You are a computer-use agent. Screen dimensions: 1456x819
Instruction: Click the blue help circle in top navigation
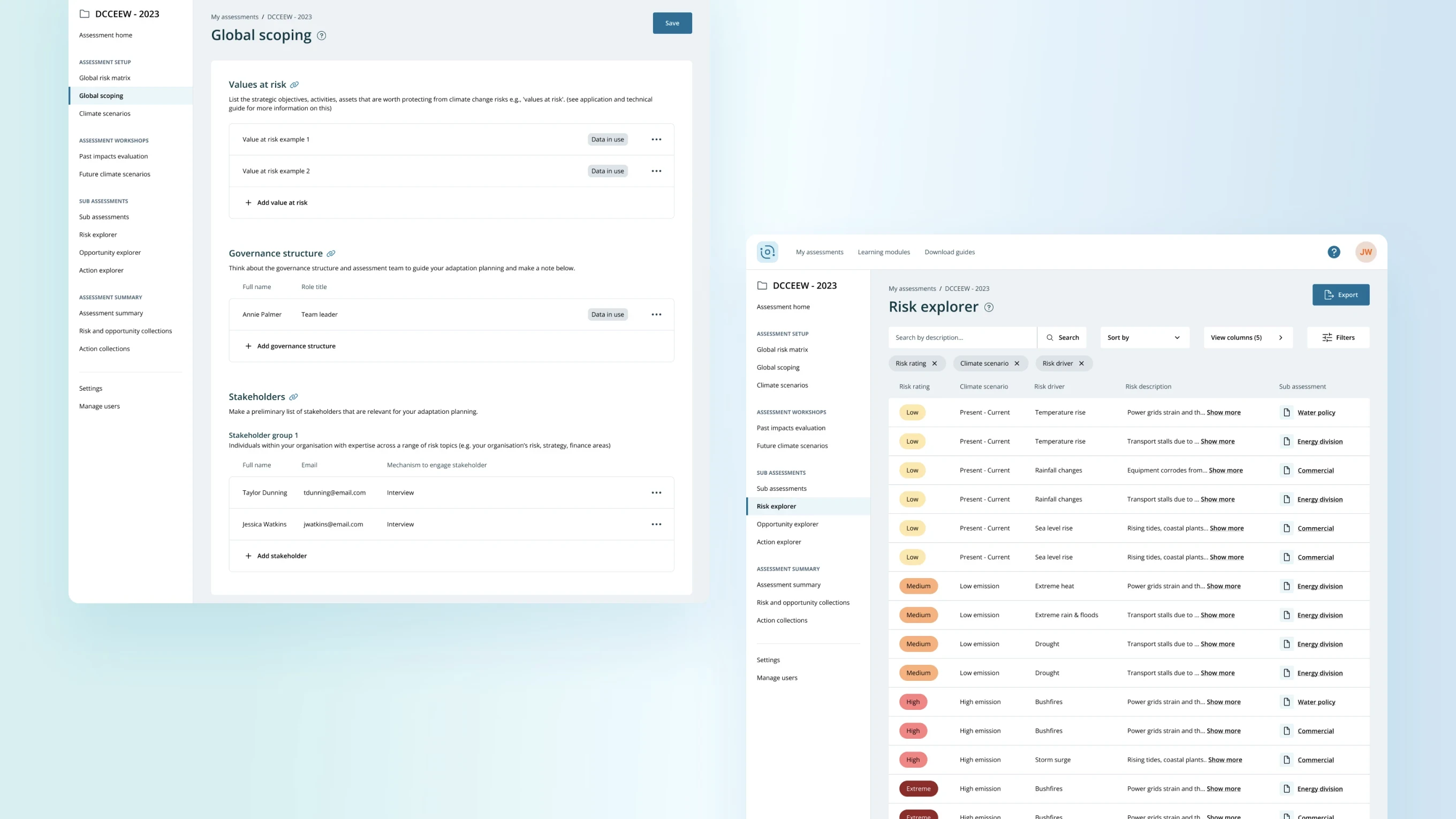click(1334, 252)
